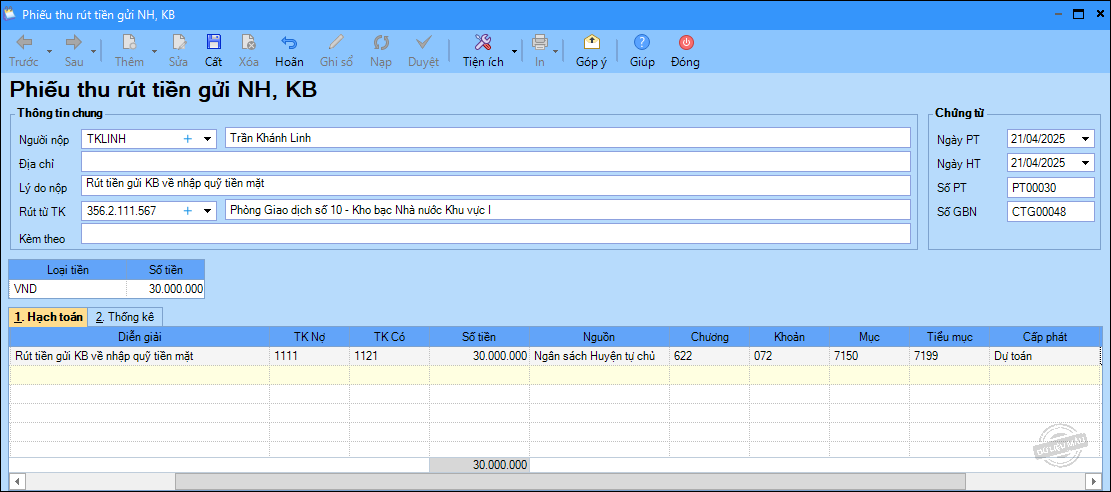Click the app icon in the title bar

(10, 13)
